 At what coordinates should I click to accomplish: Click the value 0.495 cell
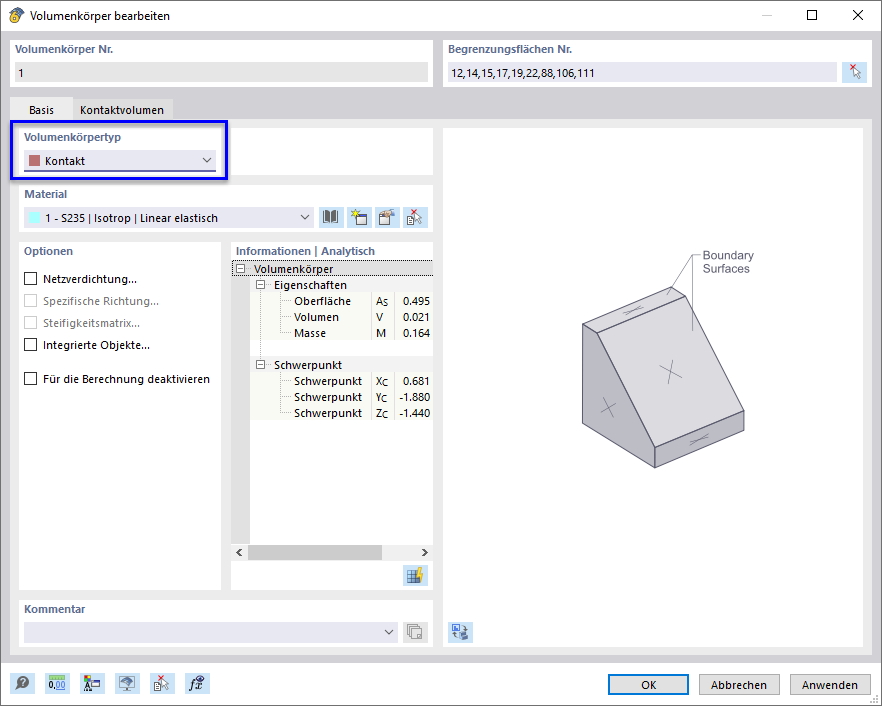[415, 301]
